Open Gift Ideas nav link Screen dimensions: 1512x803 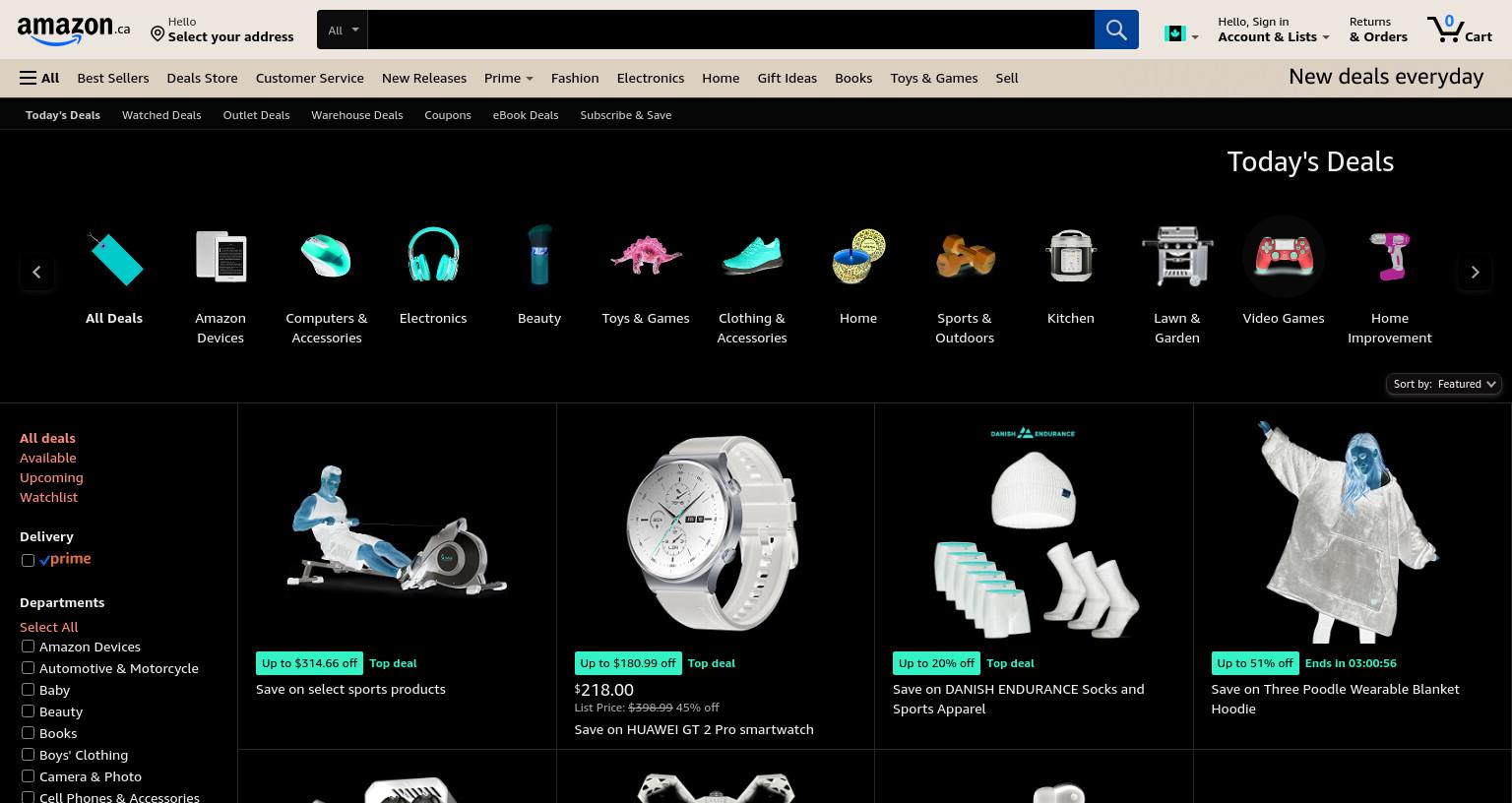(x=787, y=78)
